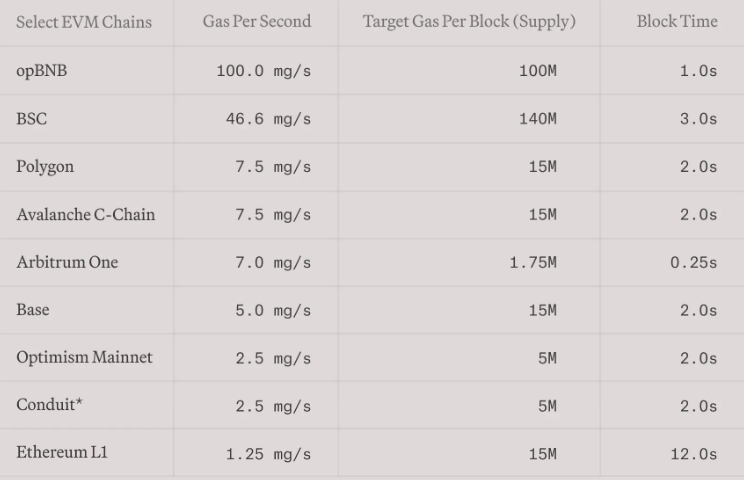Click the 140M target gas cell
This screenshot has width=744, height=480.
[x=538, y=119]
